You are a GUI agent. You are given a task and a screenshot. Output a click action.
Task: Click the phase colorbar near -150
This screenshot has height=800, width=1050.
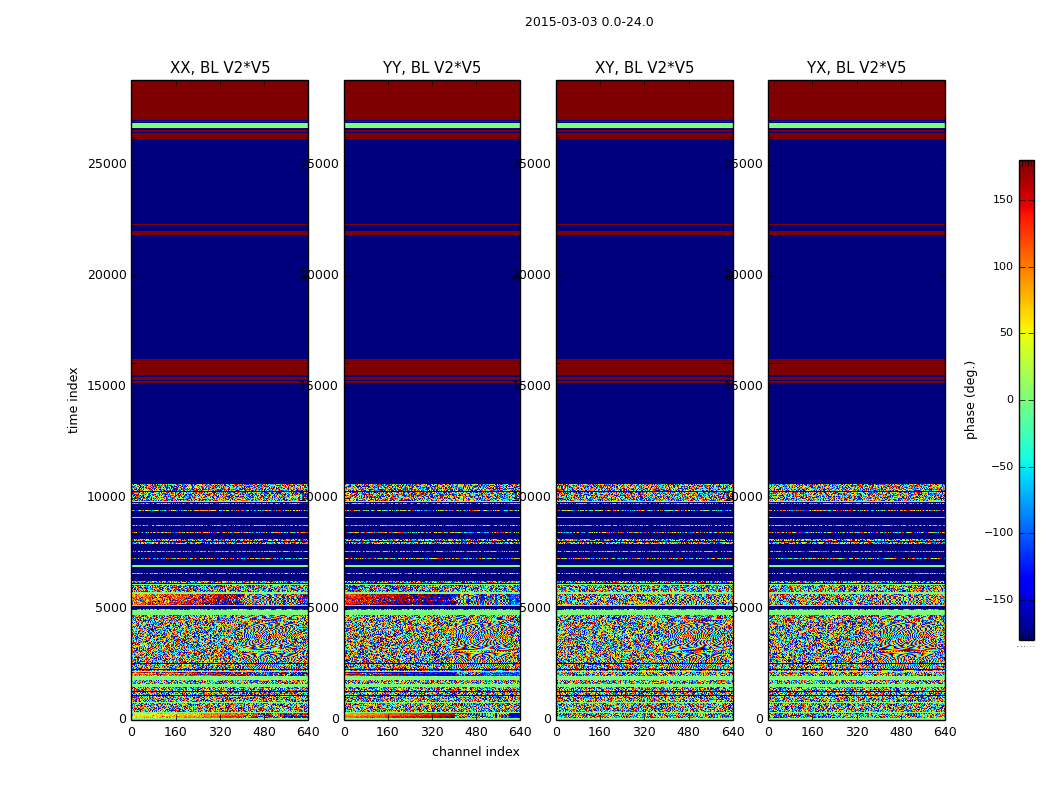tap(1027, 599)
